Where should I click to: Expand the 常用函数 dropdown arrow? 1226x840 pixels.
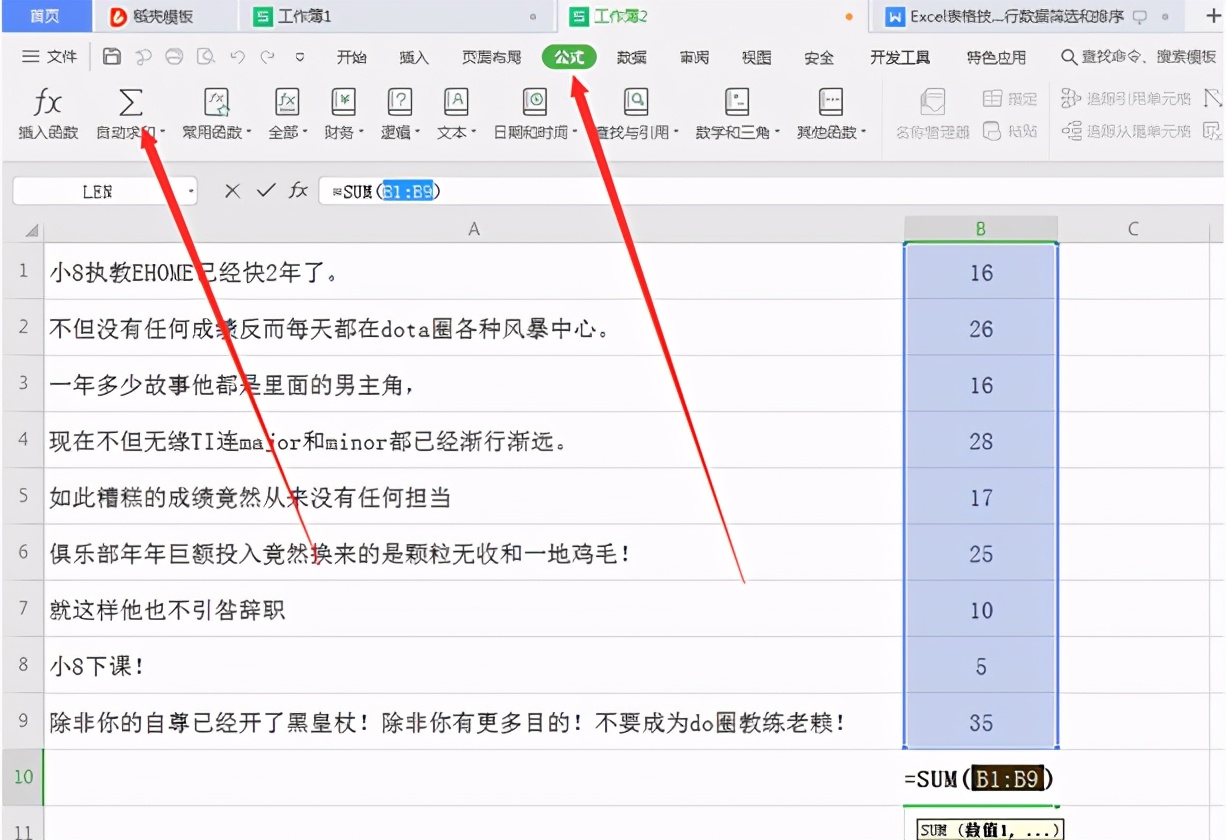point(249,132)
